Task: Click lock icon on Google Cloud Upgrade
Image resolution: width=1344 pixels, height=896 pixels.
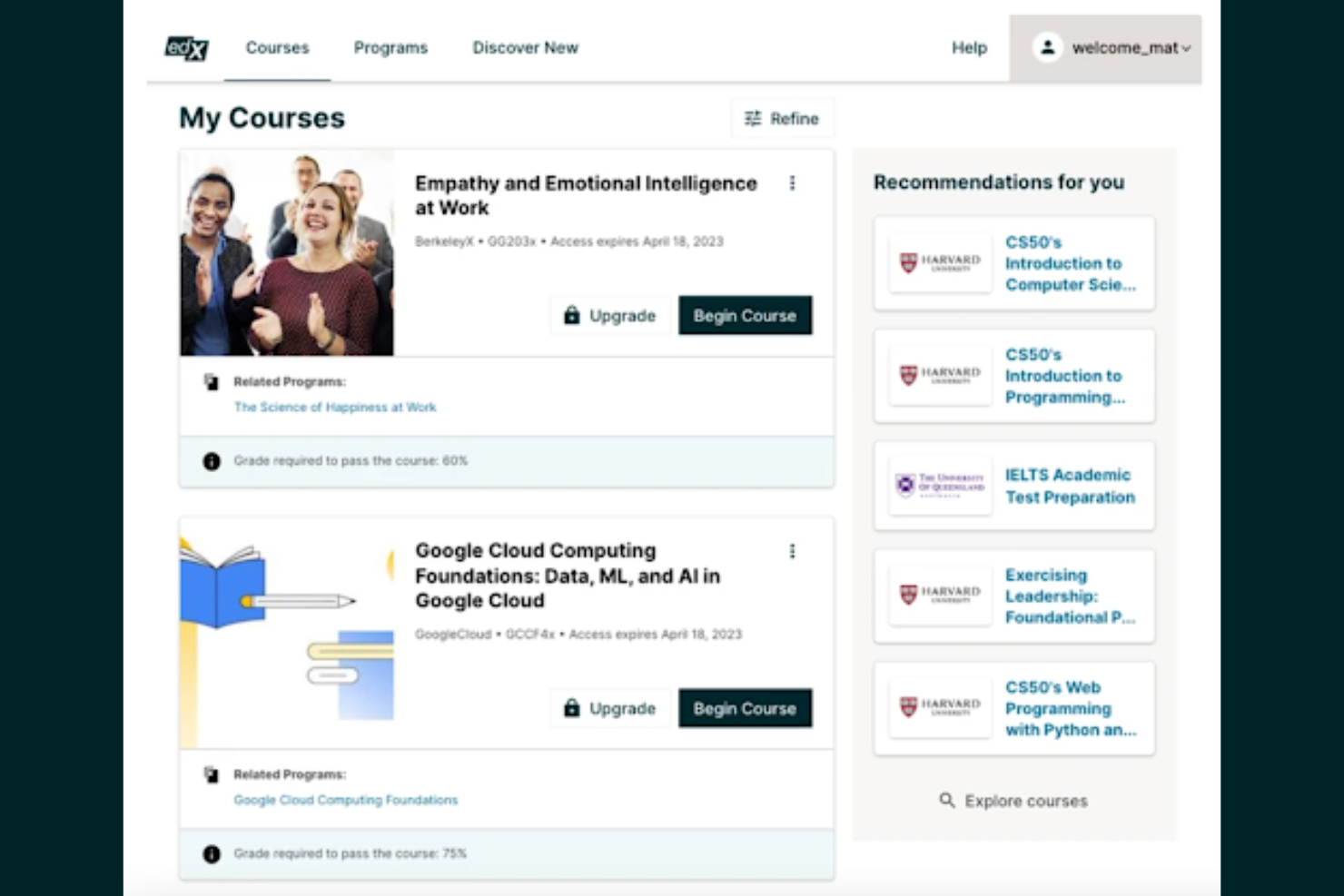Action: click(571, 708)
